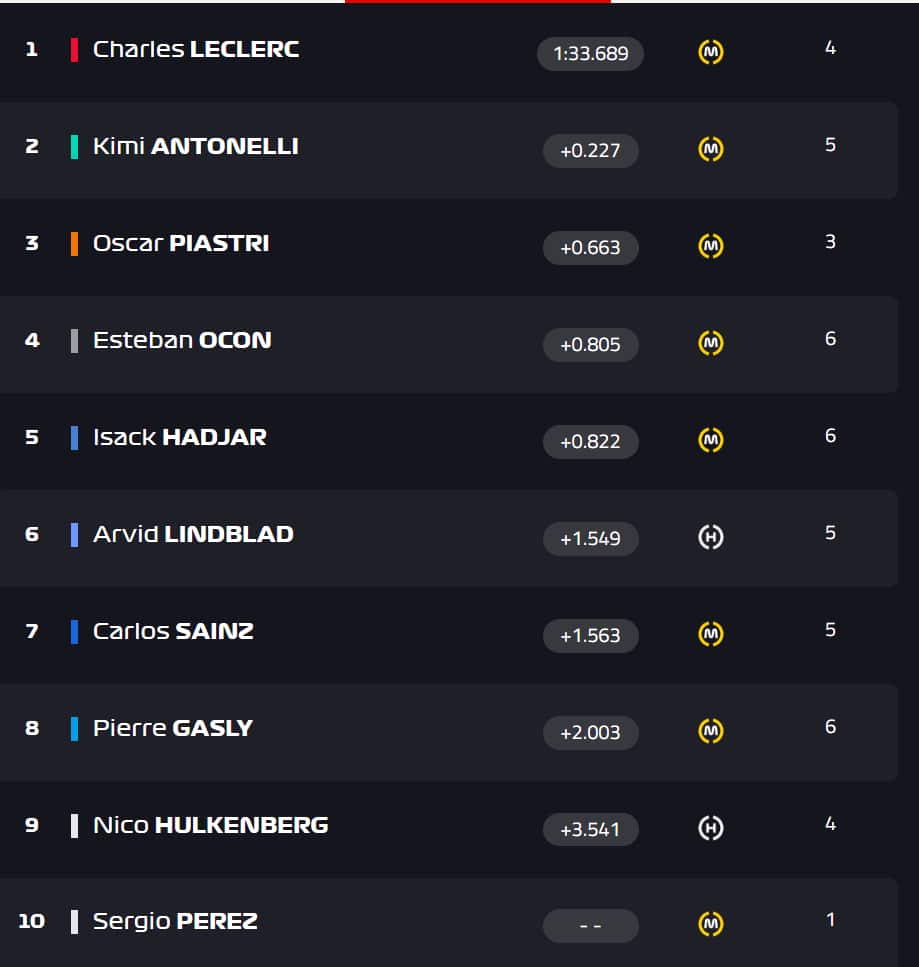Image resolution: width=919 pixels, height=967 pixels.
Task: Select the Kimi Antonelli driver name
Action: (x=196, y=146)
